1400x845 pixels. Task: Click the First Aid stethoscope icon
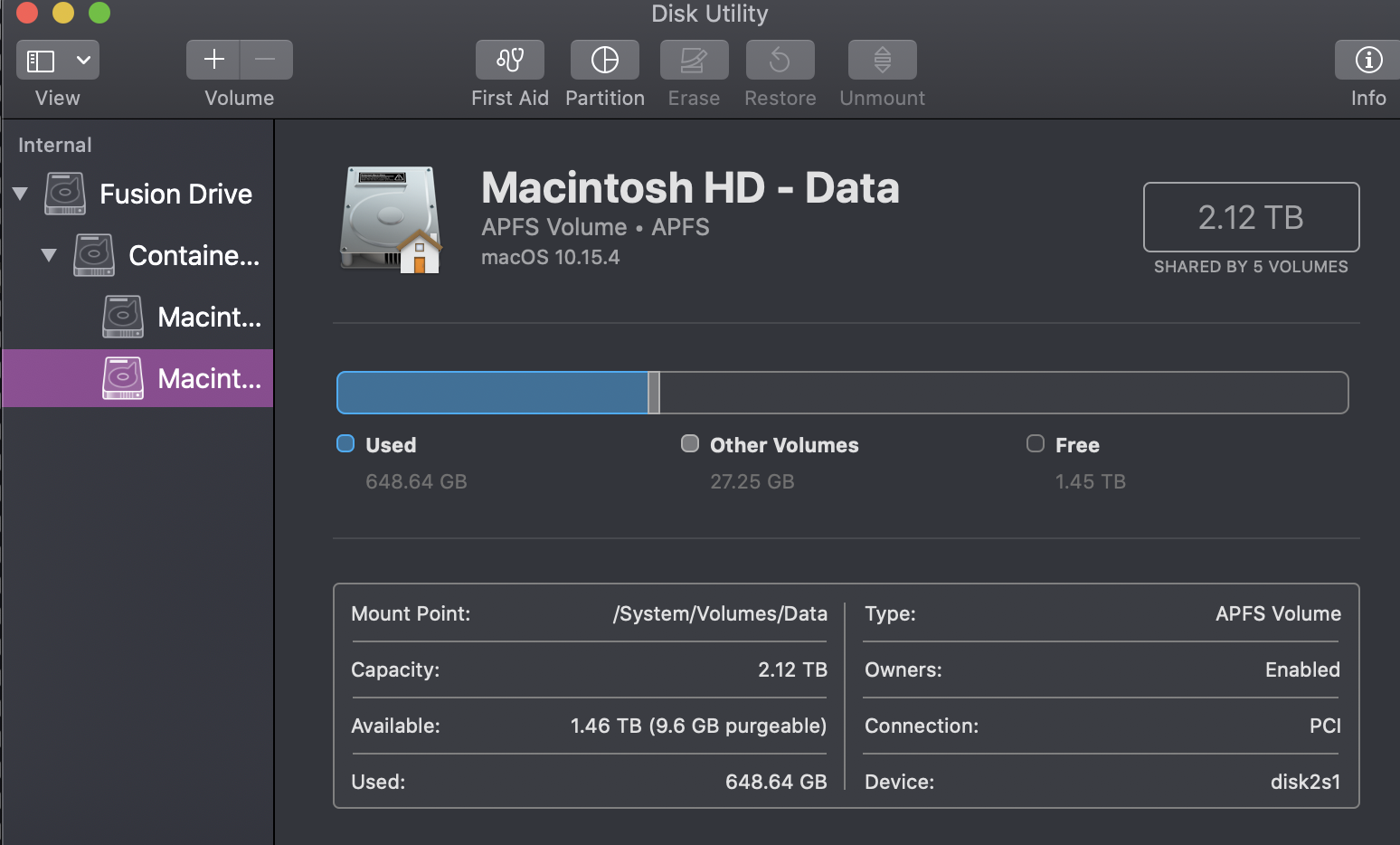pos(510,61)
